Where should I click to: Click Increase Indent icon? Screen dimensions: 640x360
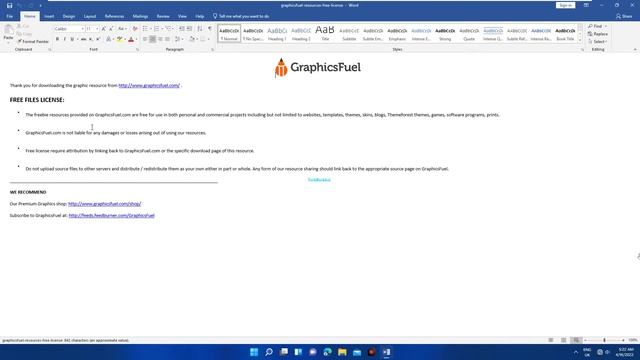point(189,29)
